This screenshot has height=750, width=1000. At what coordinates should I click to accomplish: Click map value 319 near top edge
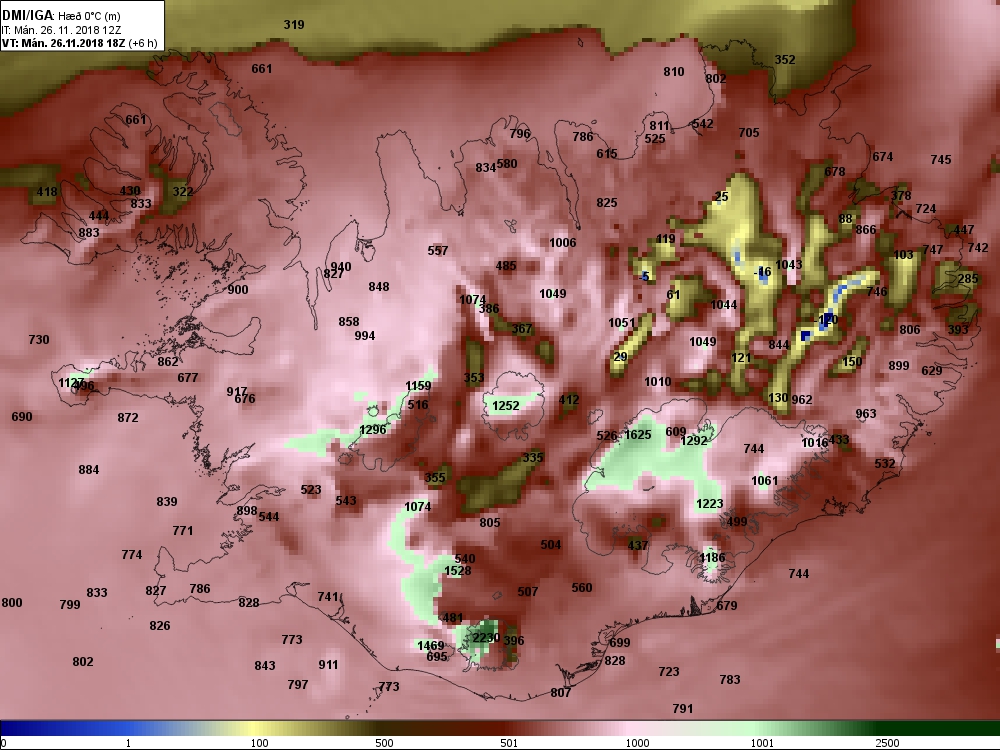coord(294,25)
